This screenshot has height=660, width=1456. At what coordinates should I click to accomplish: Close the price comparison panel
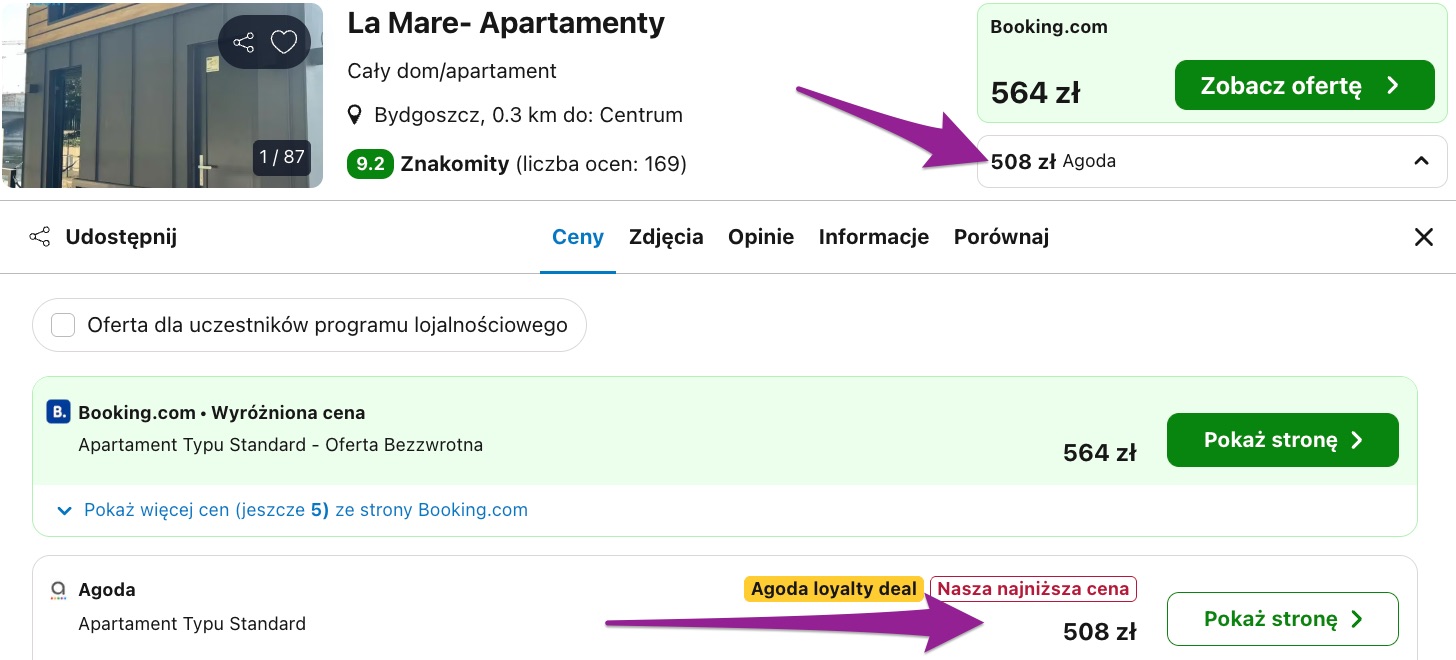coord(1423,237)
